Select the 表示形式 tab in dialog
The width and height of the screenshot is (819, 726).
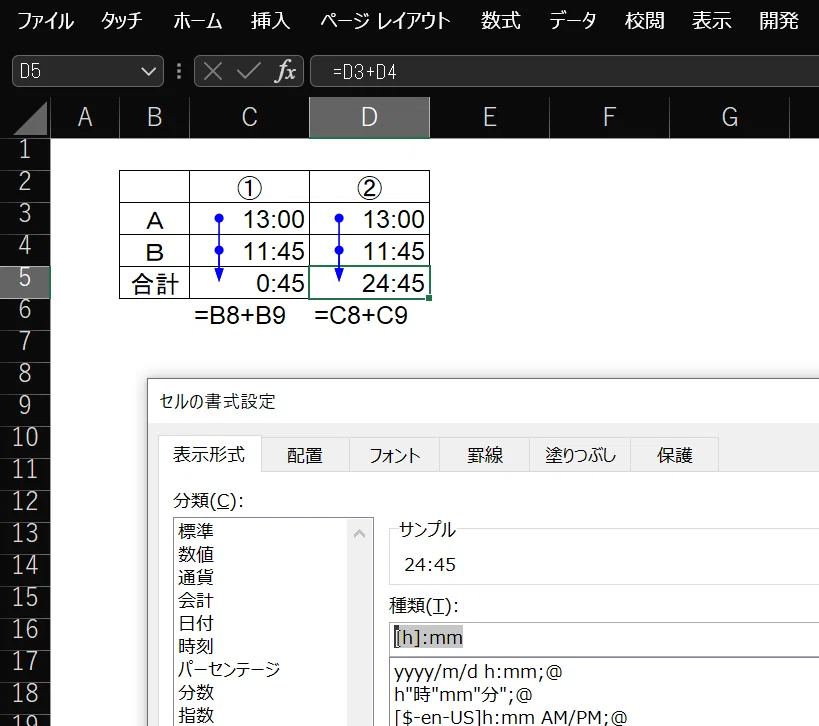coord(209,454)
